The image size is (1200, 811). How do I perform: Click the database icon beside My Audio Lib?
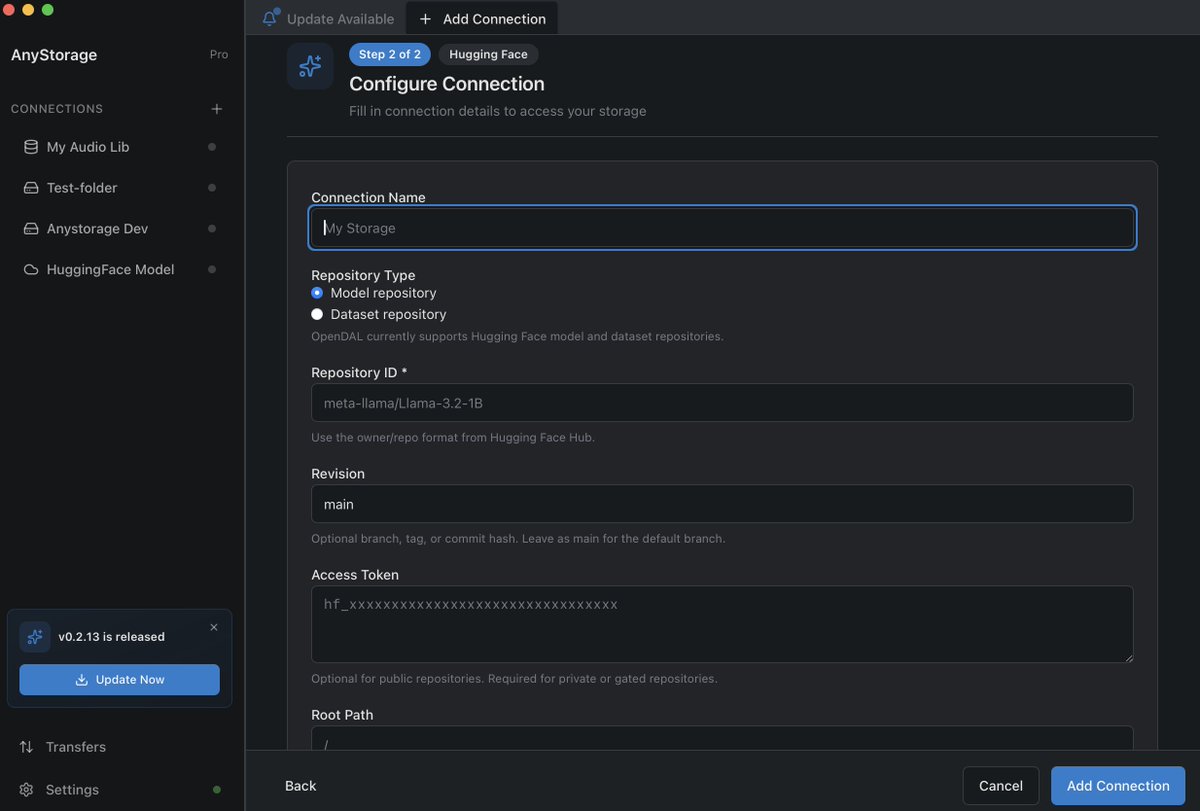[x=31, y=147]
